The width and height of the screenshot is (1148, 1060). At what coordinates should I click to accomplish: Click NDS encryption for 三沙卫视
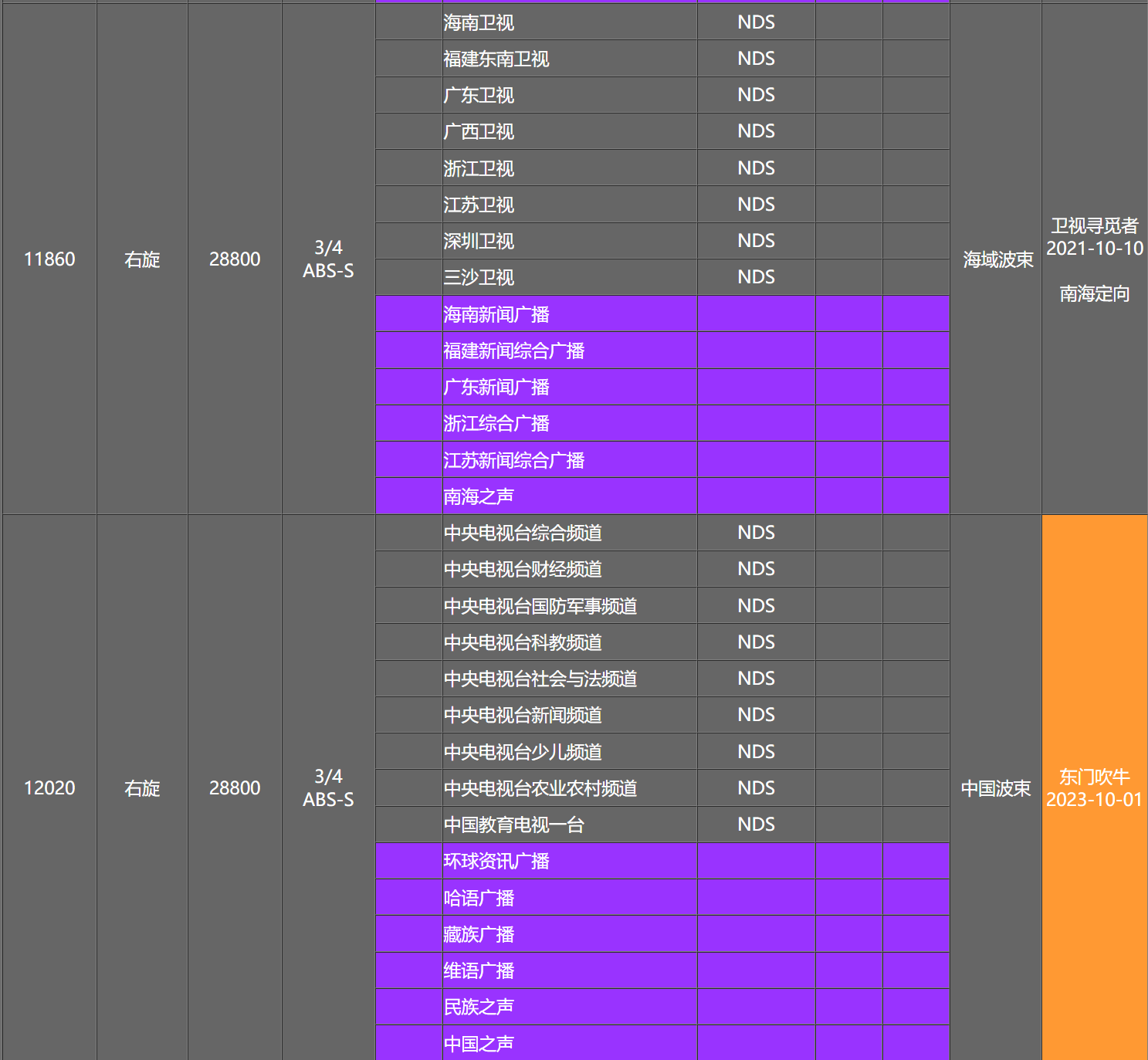pos(756,277)
